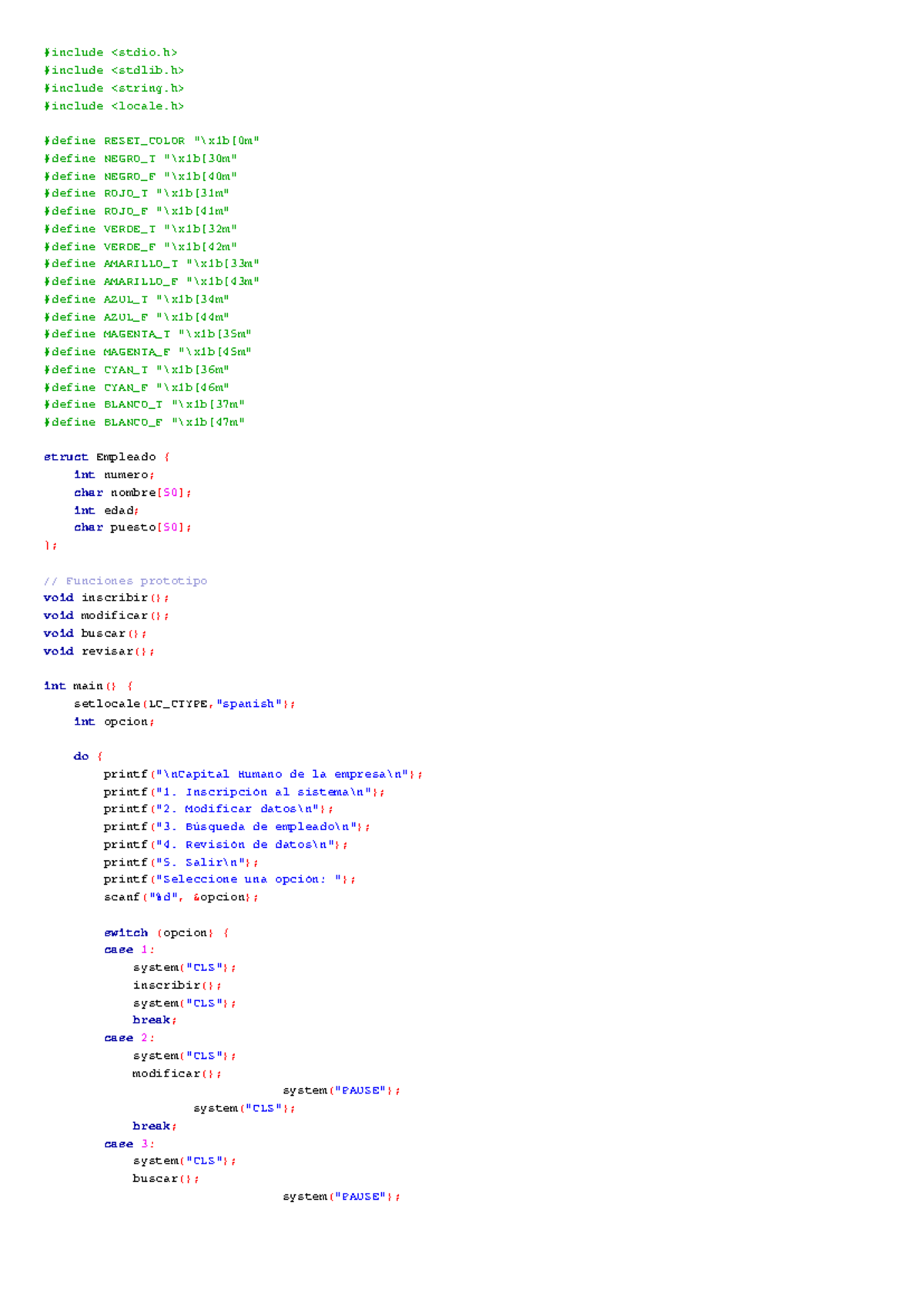Click the BLANCO_F define line
The width and height of the screenshot is (924, 1306).
click(144, 423)
